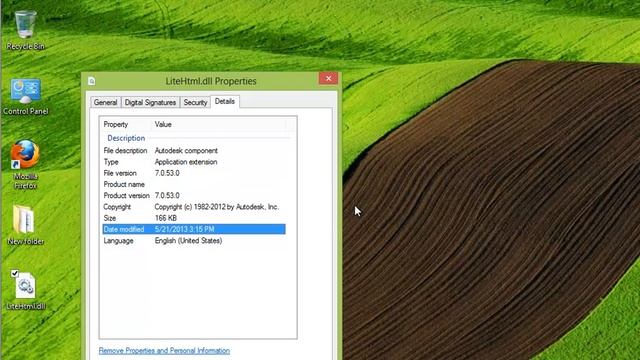Screen dimensions: 640x360
Task: Select the Product version row
Action: click(194, 196)
